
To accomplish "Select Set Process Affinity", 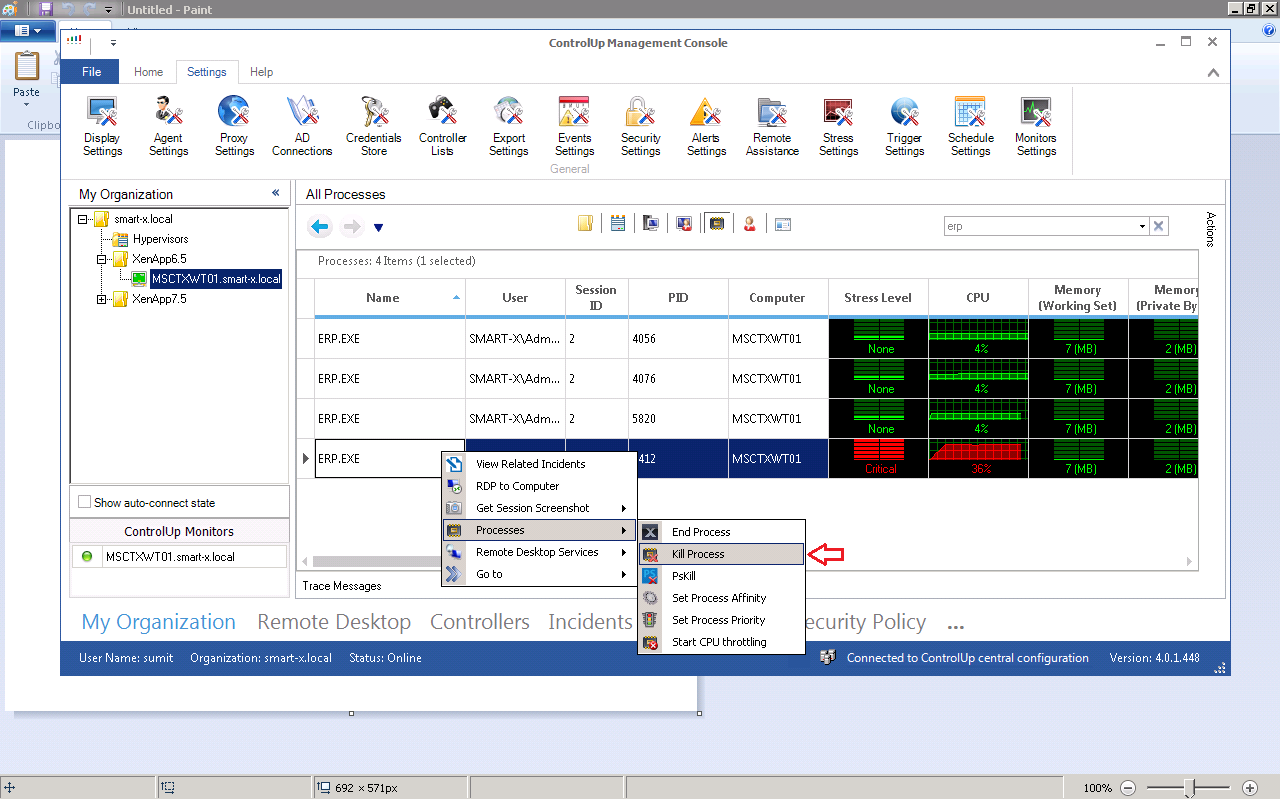I will [722, 598].
